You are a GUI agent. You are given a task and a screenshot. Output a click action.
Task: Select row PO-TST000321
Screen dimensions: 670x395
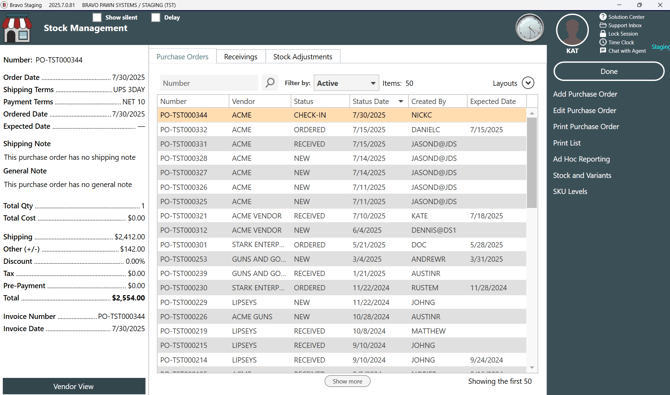pyautogui.click(x=342, y=216)
